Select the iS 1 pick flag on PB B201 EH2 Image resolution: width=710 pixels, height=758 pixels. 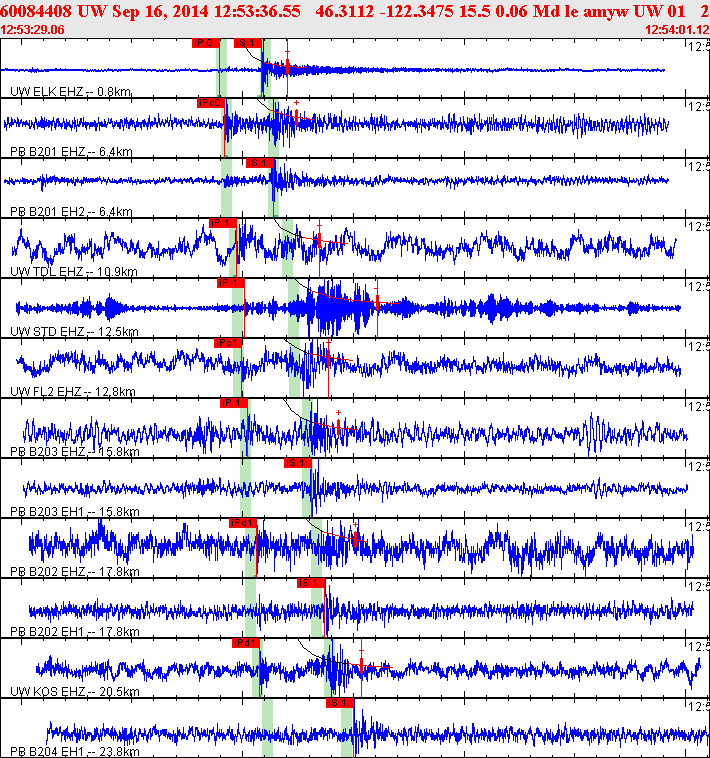pyautogui.click(x=260, y=163)
